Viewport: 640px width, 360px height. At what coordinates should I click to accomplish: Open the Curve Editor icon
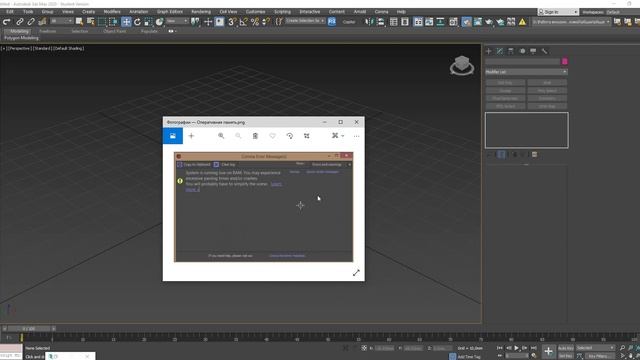(x=429, y=22)
